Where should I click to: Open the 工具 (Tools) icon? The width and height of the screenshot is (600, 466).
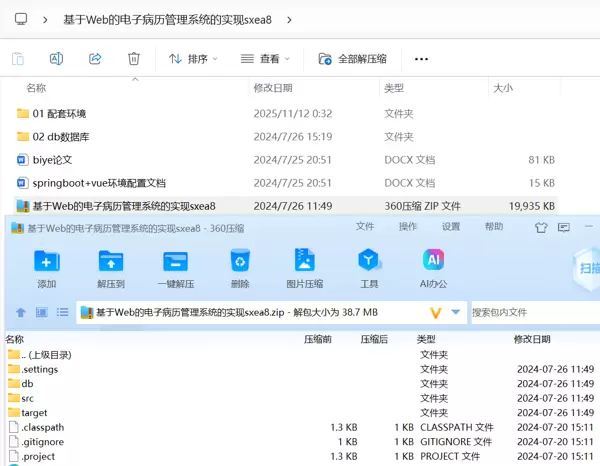point(369,262)
